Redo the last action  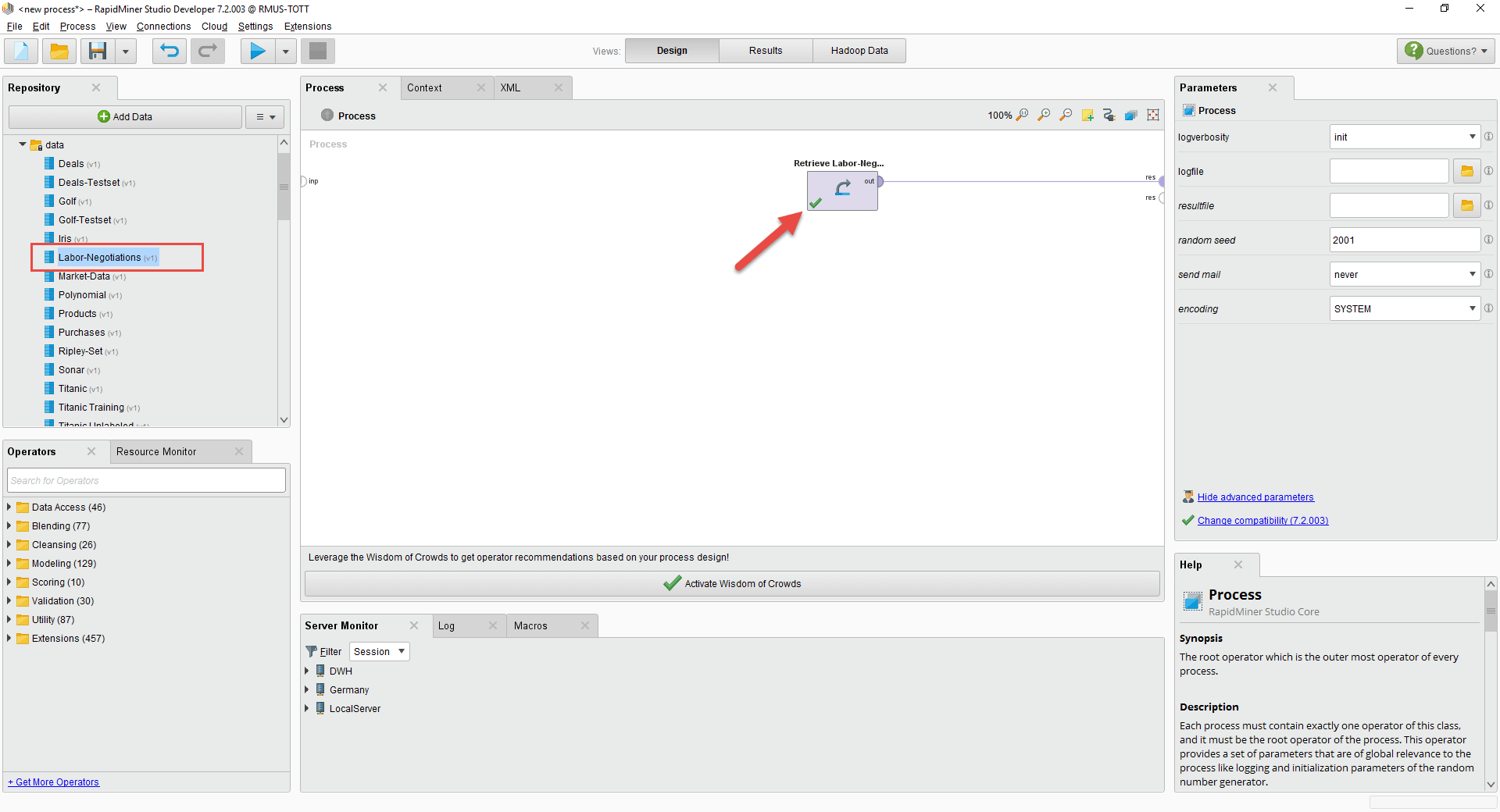coord(208,52)
